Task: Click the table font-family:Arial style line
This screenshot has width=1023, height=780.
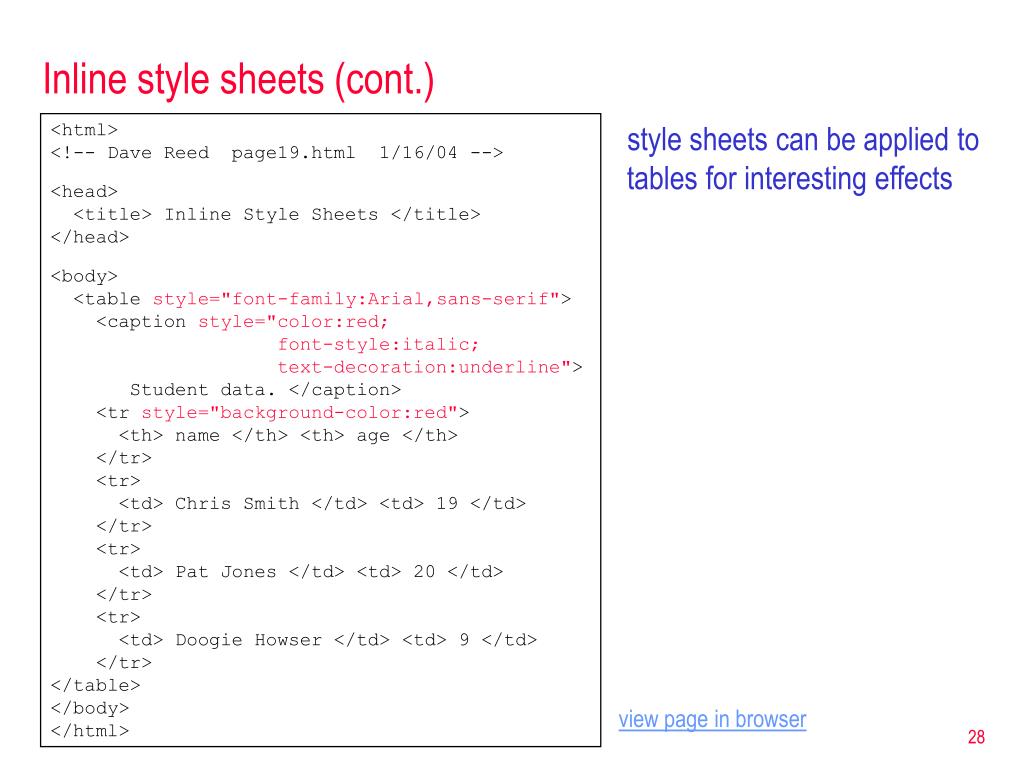Action: [322, 299]
